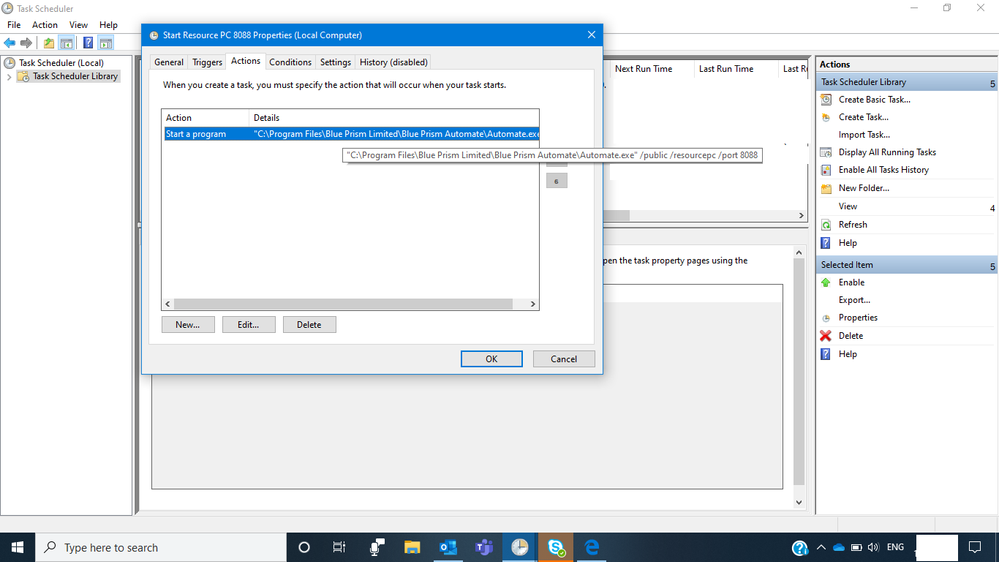999x562 pixels.
Task: Select Task Scheduler (Local) tree root
Action: tap(61, 62)
